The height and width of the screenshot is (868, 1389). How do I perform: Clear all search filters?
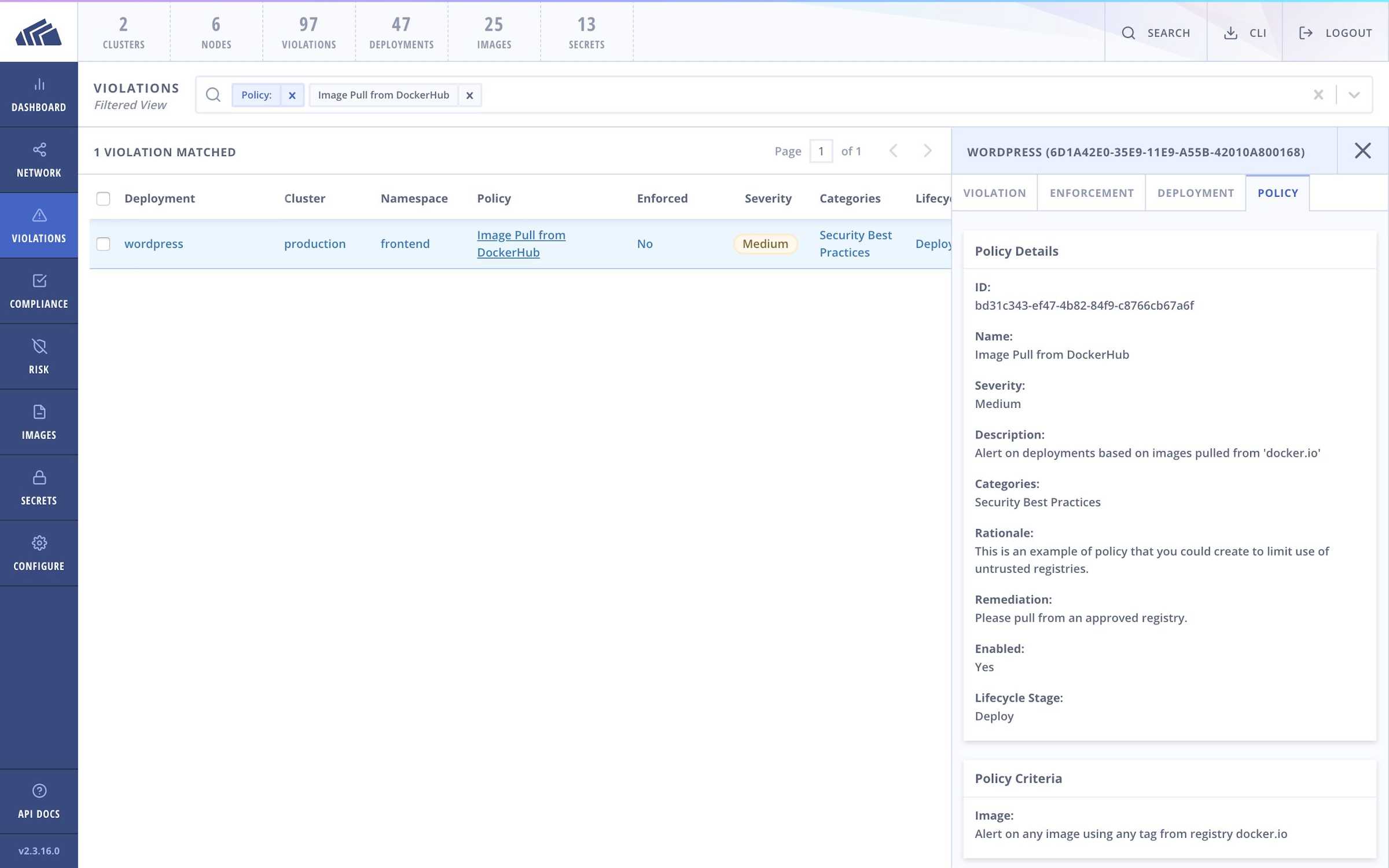click(1318, 95)
